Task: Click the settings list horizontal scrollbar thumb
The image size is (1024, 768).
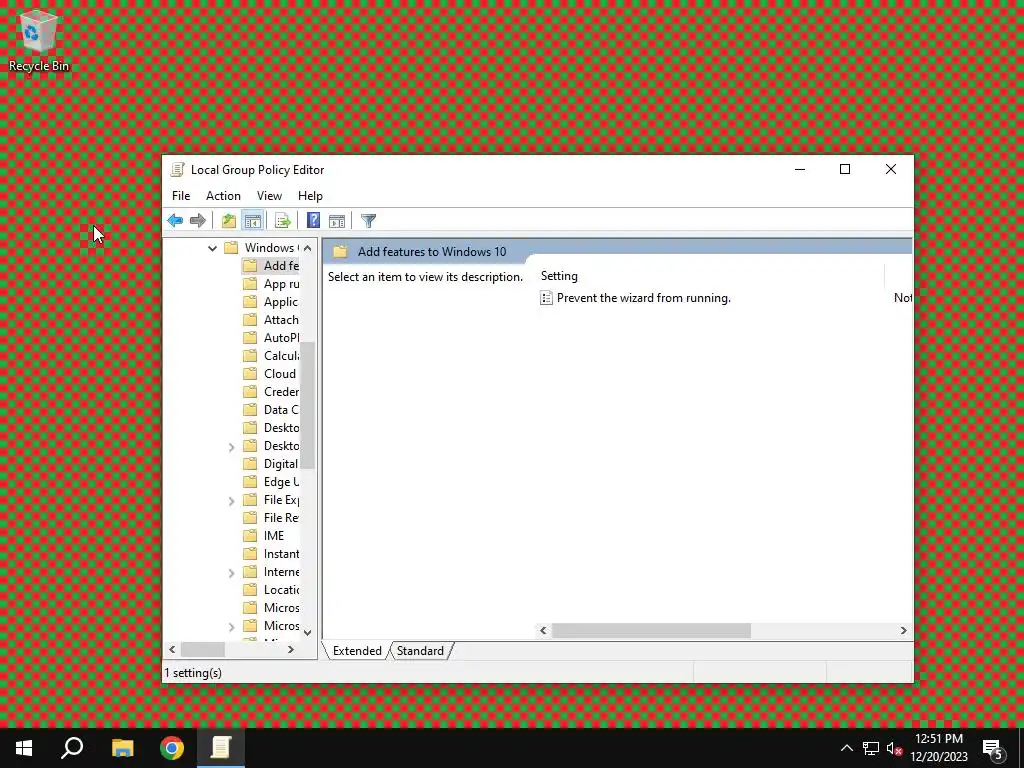Action: (x=651, y=630)
